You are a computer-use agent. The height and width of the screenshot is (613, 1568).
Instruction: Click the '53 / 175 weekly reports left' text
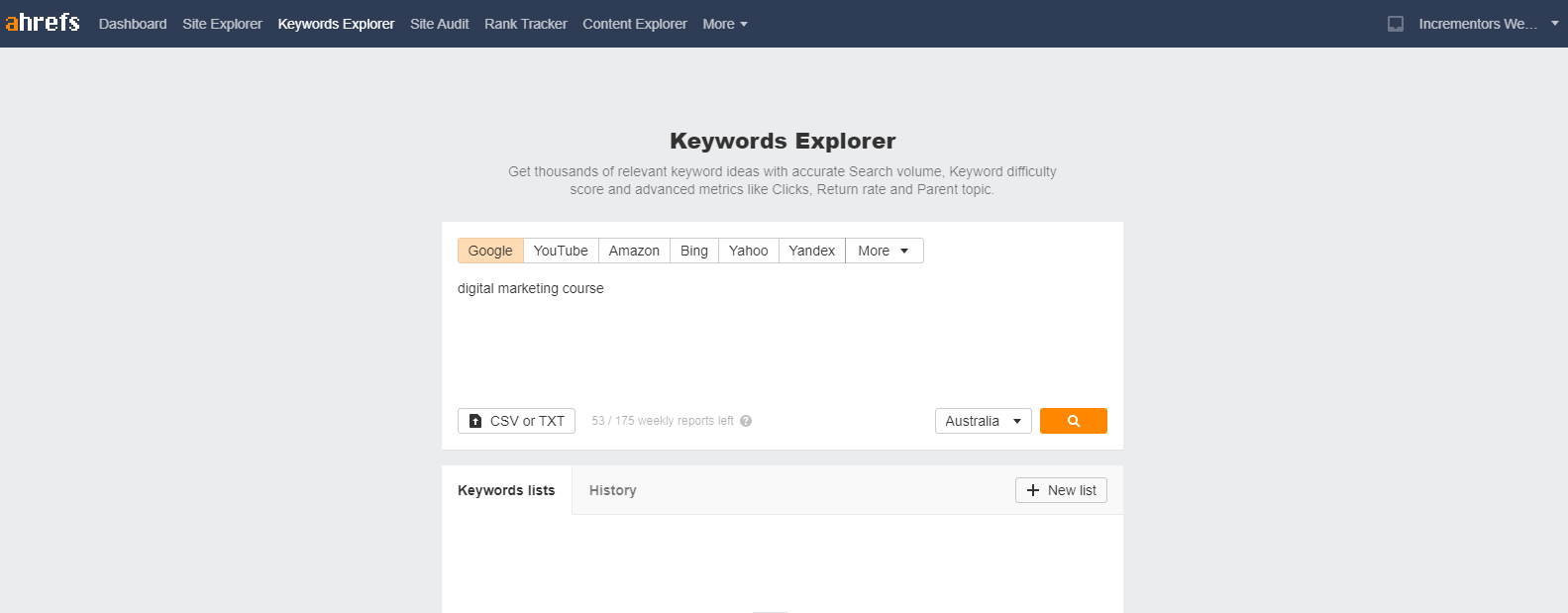coord(663,421)
